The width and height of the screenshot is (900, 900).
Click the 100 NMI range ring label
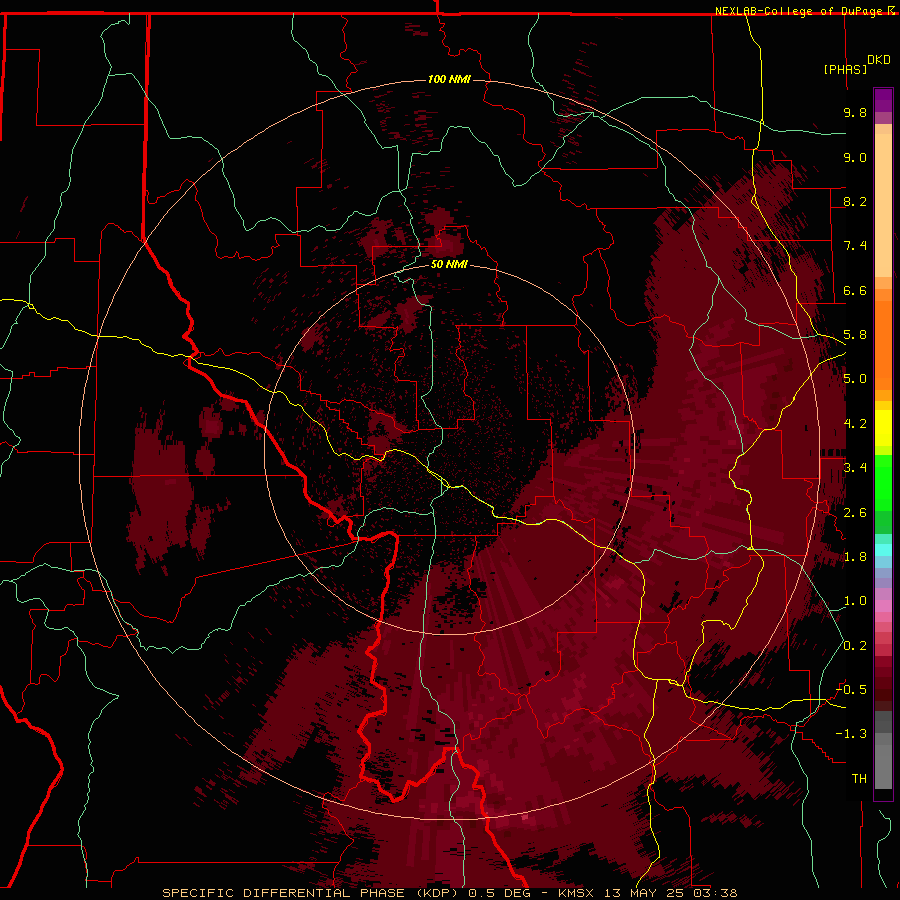(x=449, y=79)
